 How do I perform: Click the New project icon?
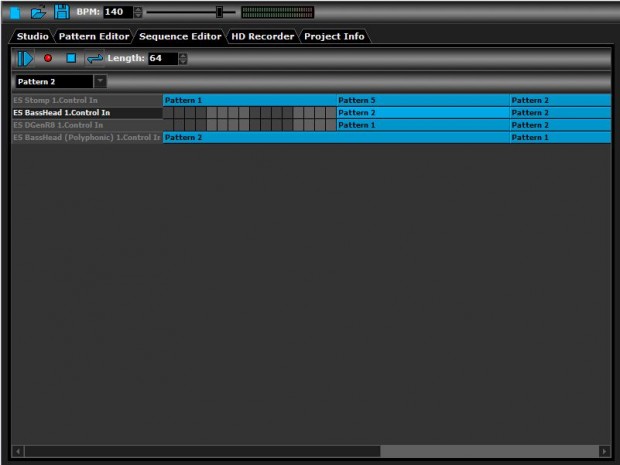coord(15,12)
